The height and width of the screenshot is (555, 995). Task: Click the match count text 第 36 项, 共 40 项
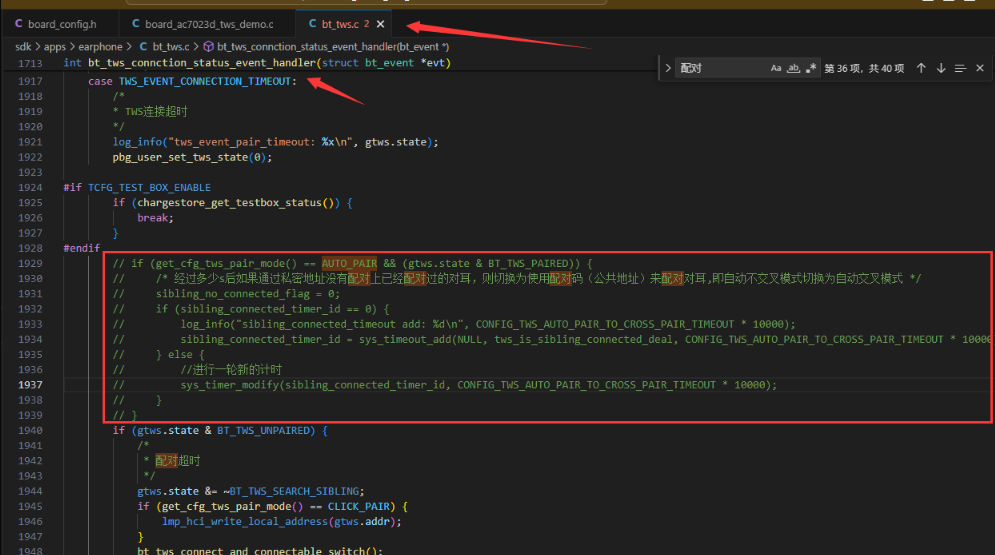(864, 69)
